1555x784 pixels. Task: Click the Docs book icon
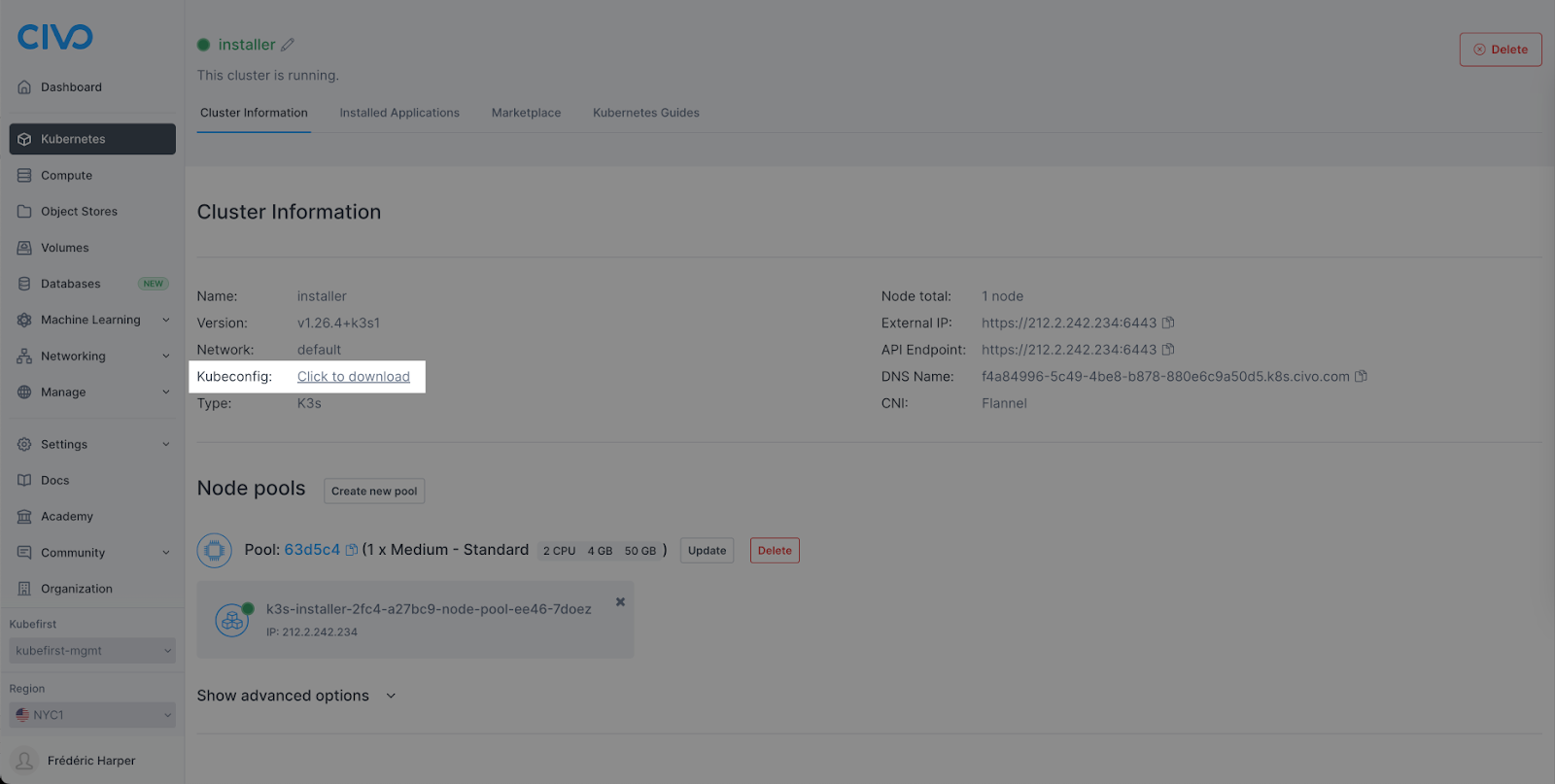[x=24, y=481]
